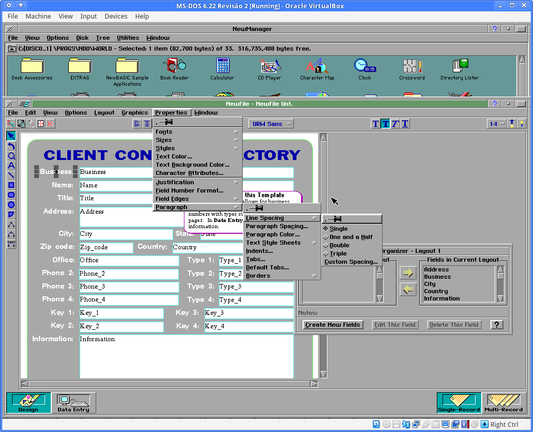Open the font size 14 dropdown
Screen dimensions: 533x432
[497, 124]
